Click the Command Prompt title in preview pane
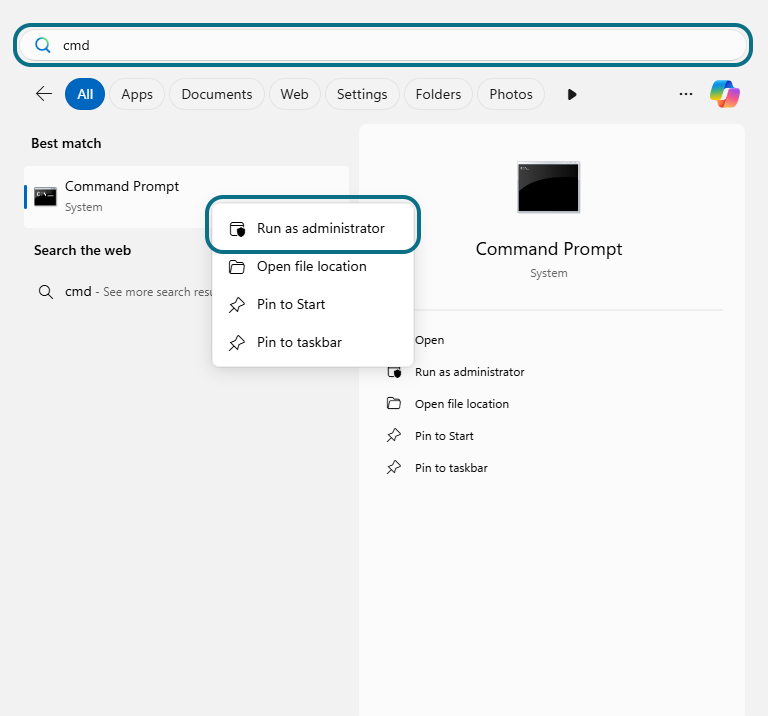This screenshot has height=716, width=768. pos(549,249)
